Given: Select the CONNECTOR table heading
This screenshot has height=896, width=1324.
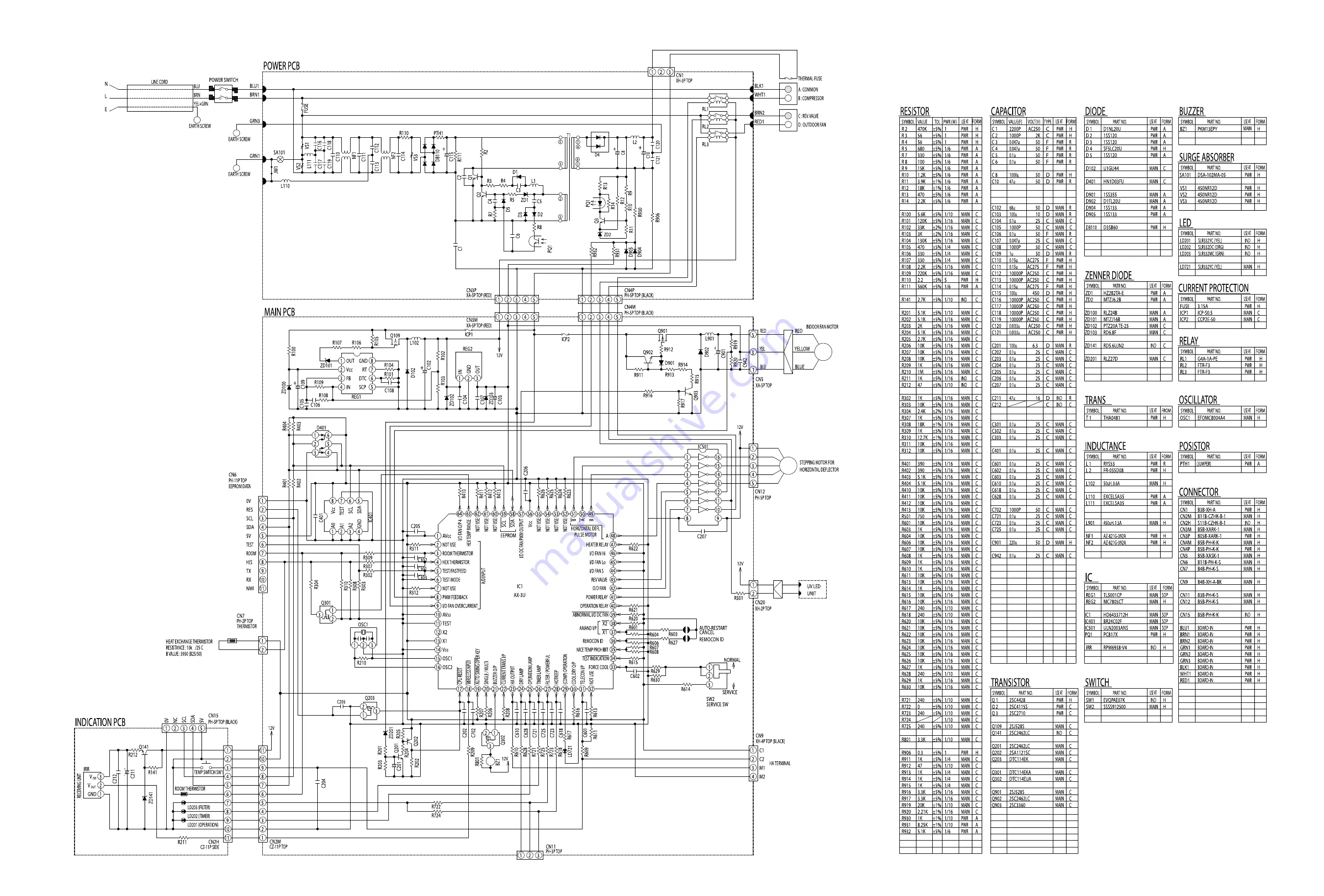Looking at the screenshot, I should pos(1198,492).
